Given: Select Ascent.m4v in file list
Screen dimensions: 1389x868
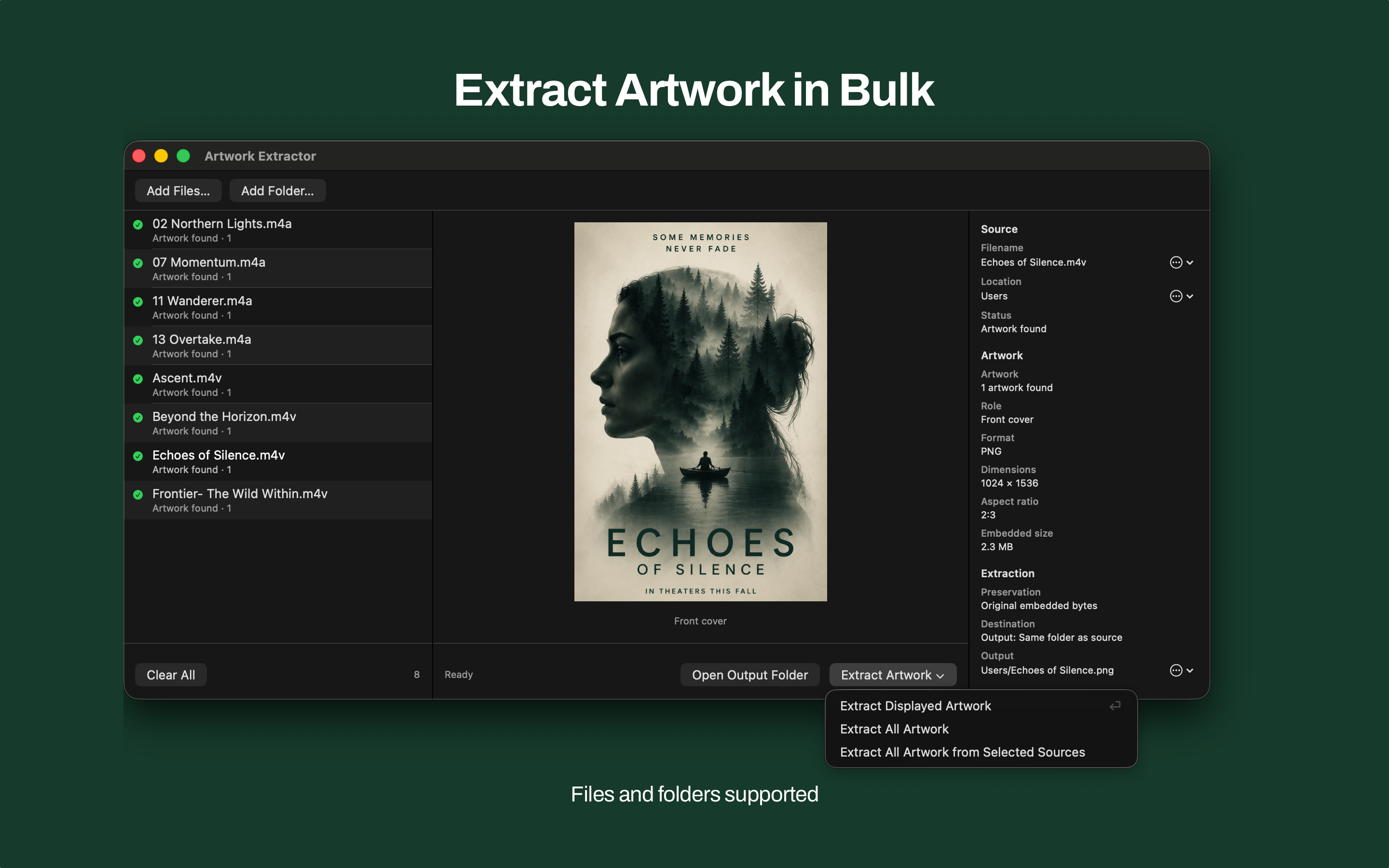Looking at the screenshot, I should click(278, 384).
